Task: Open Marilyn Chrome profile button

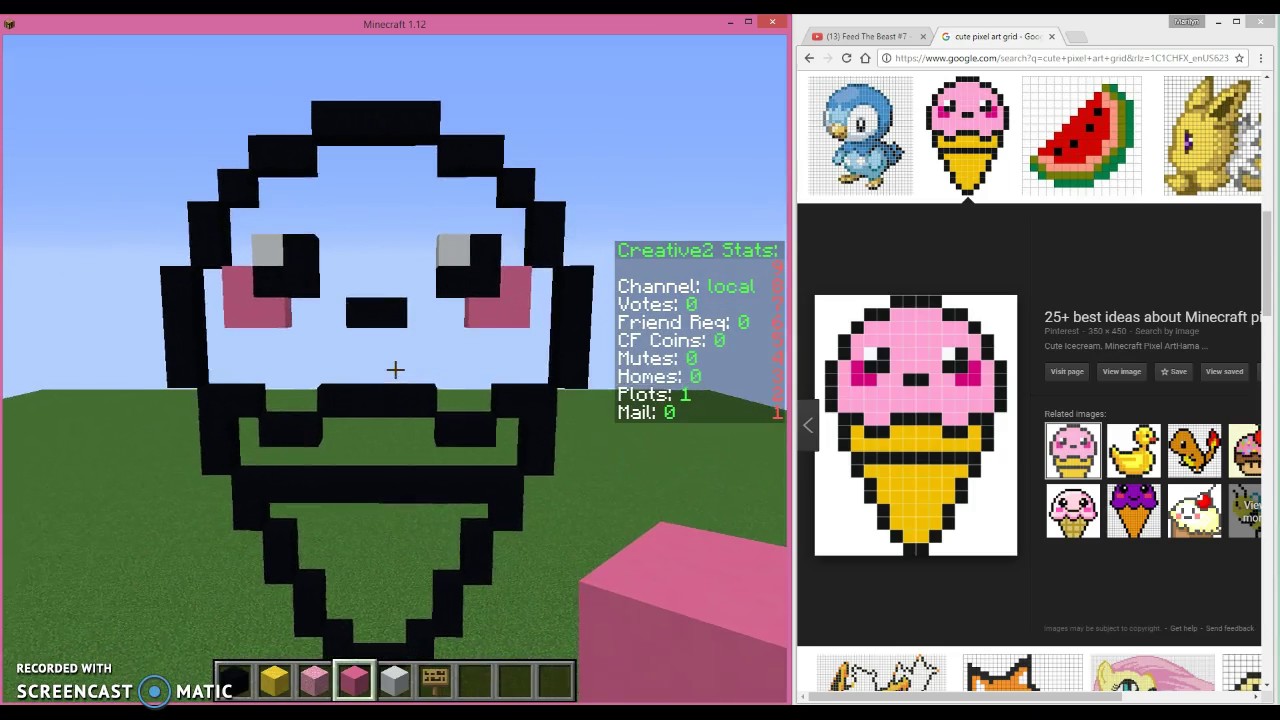Action: point(1187,21)
